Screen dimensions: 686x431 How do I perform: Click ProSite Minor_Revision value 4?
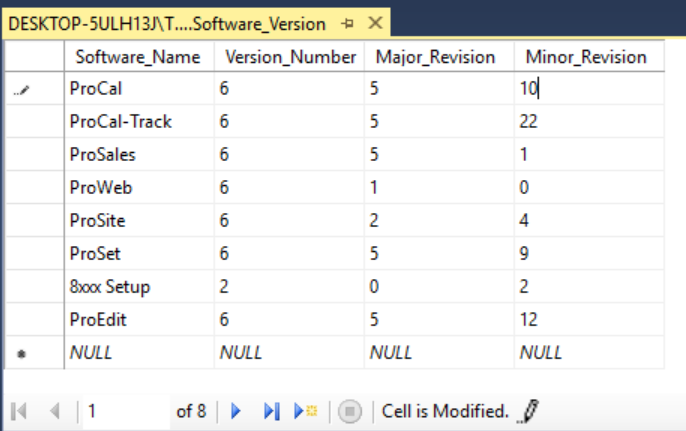(x=589, y=221)
